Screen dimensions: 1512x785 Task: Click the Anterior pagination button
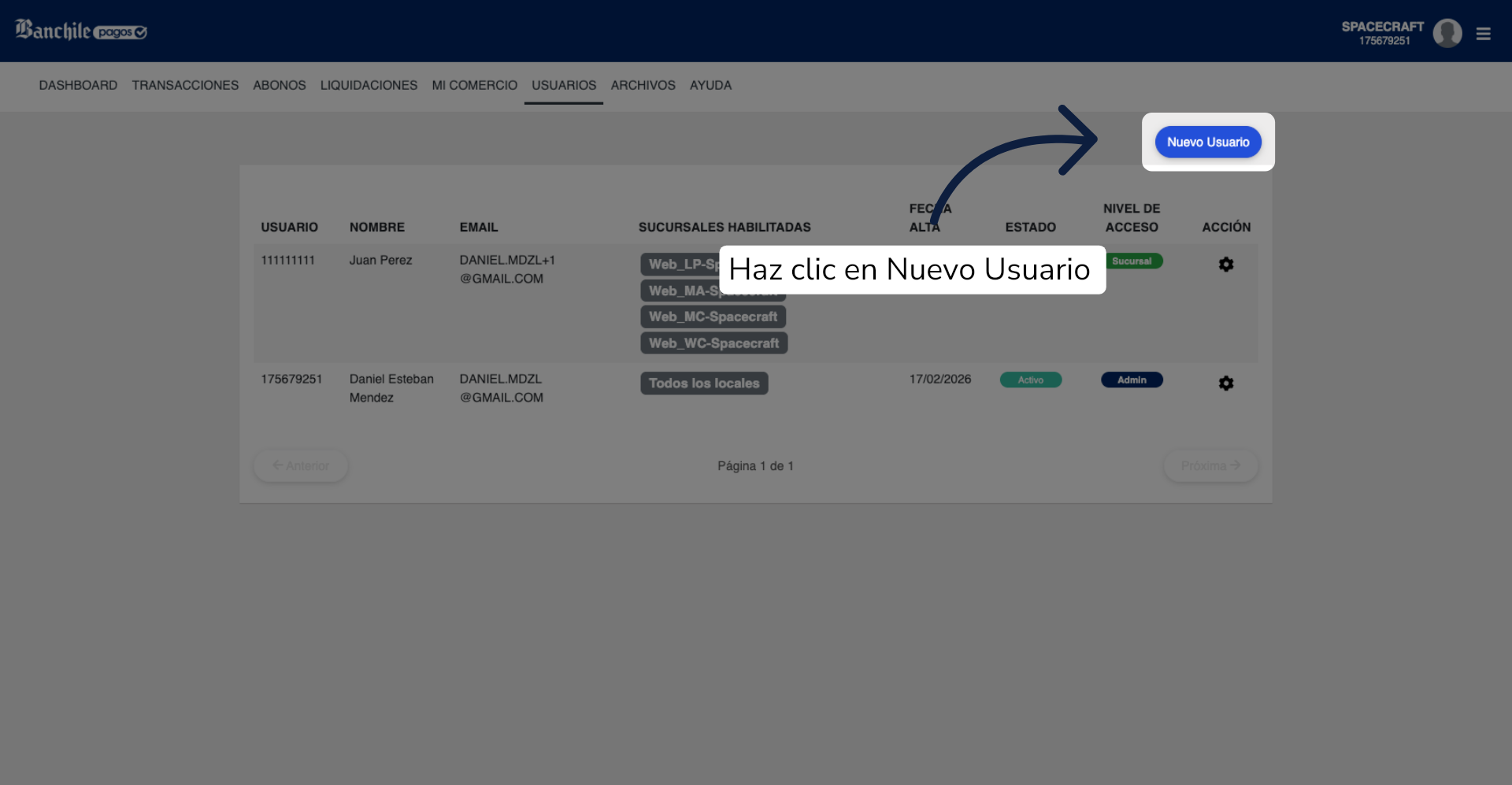tap(301, 466)
